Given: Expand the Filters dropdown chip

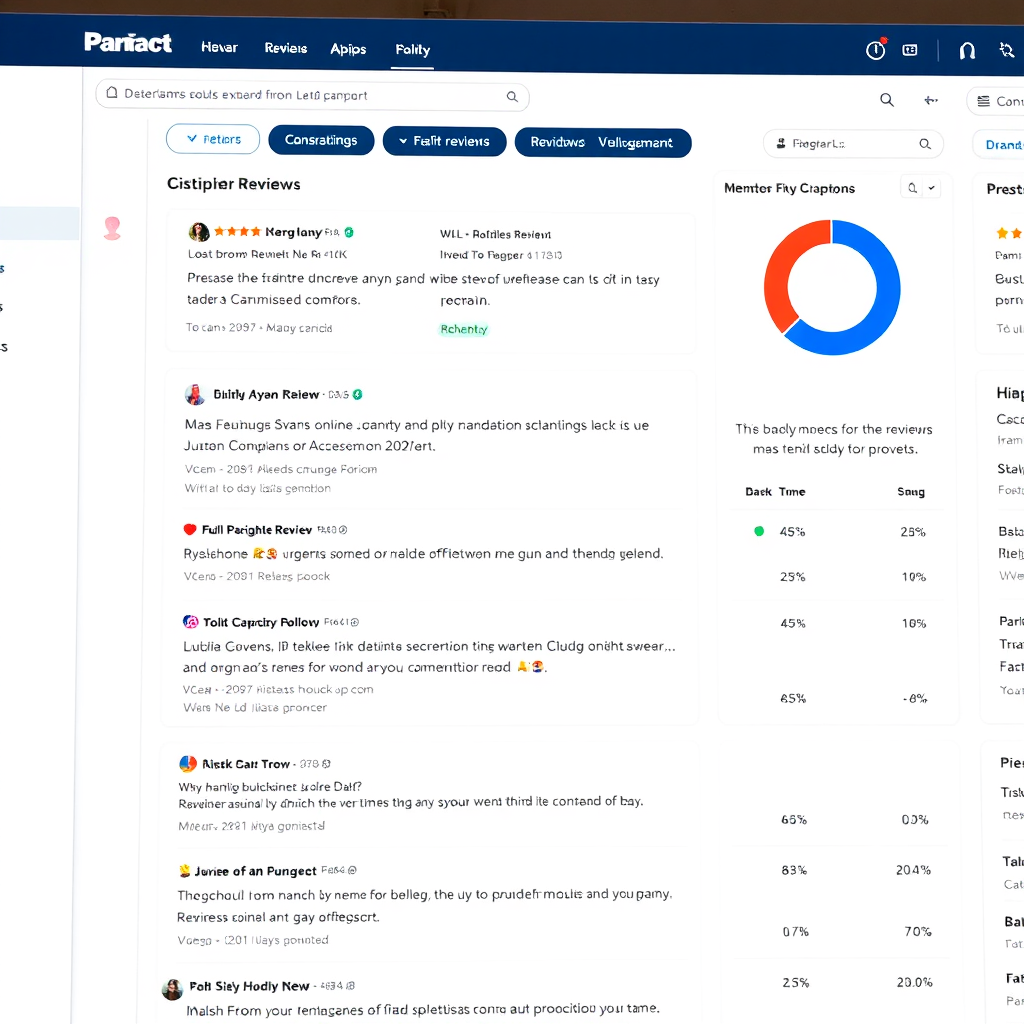Looking at the screenshot, I should tap(212, 138).
